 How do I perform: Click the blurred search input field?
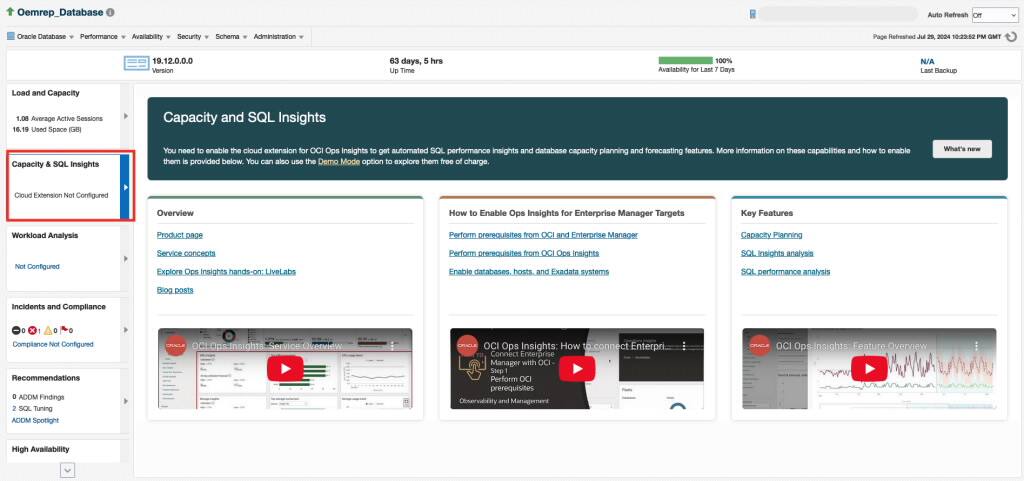pyautogui.click(x=838, y=14)
